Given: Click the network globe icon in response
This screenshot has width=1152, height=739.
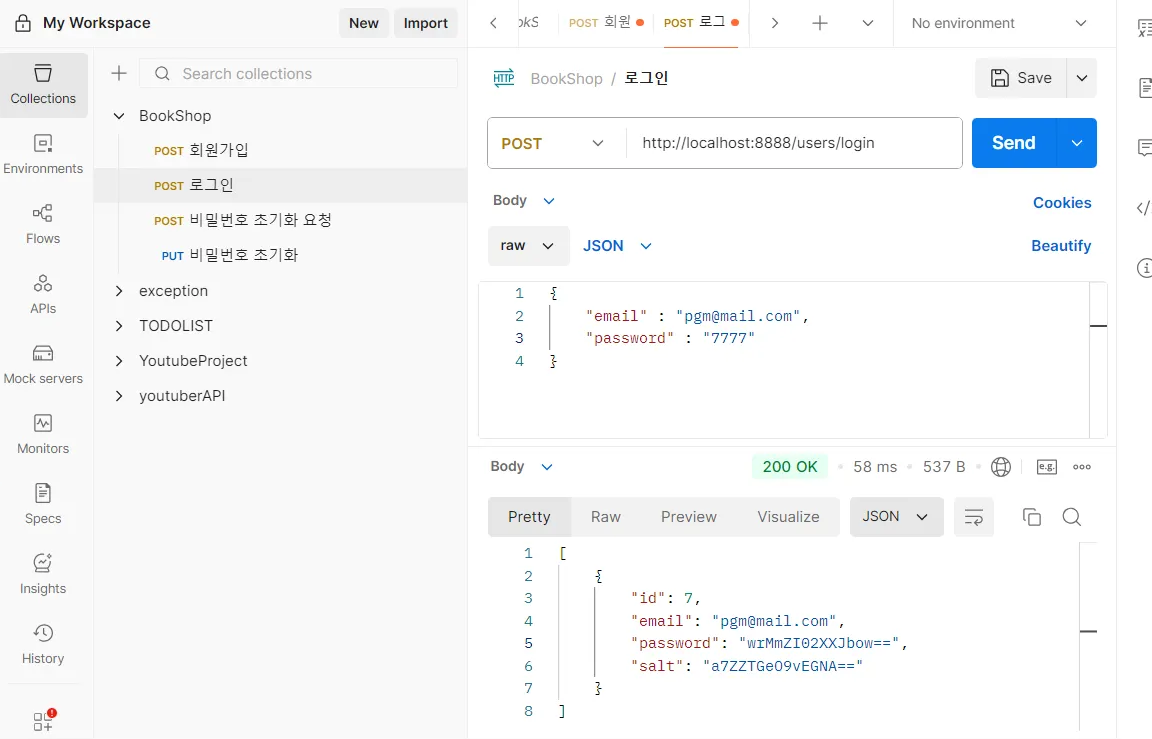Looking at the screenshot, I should (1001, 466).
